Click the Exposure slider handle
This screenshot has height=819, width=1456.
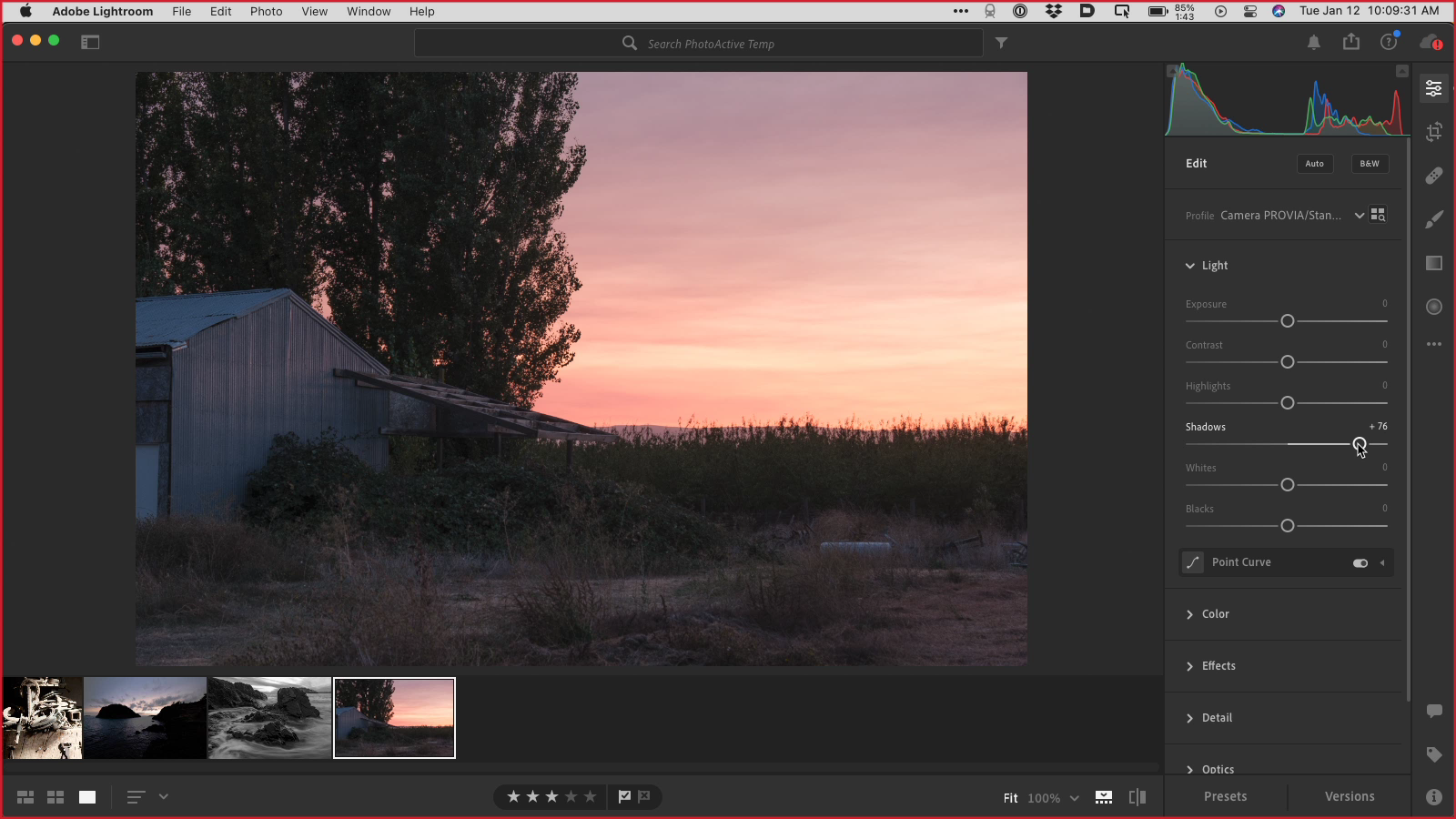[x=1288, y=321]
